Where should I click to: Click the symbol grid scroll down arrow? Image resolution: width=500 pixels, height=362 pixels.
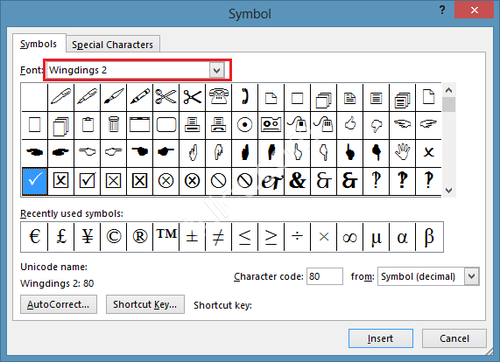point(449,190)
